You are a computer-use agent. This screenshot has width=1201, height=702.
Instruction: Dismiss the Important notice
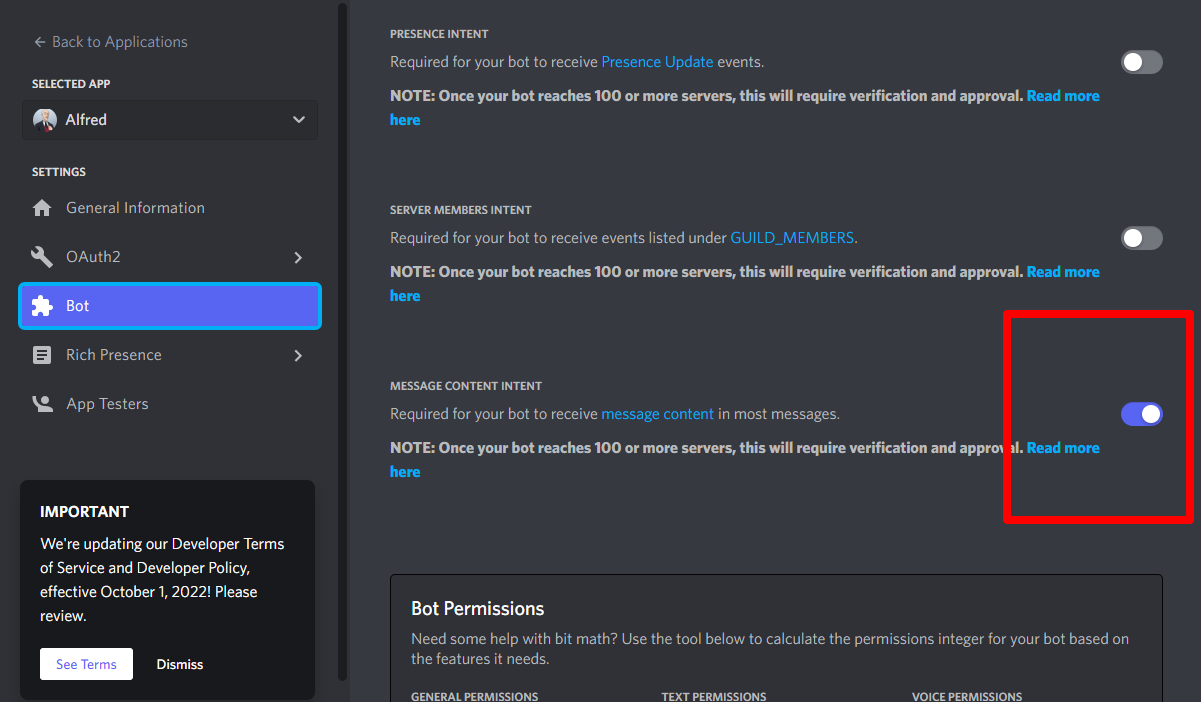pyautogui.click(x=180, y=664)
